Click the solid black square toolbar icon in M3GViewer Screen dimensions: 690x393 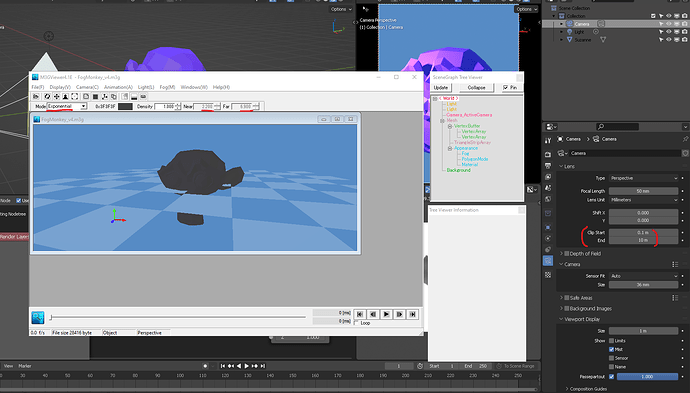point(95,96)
